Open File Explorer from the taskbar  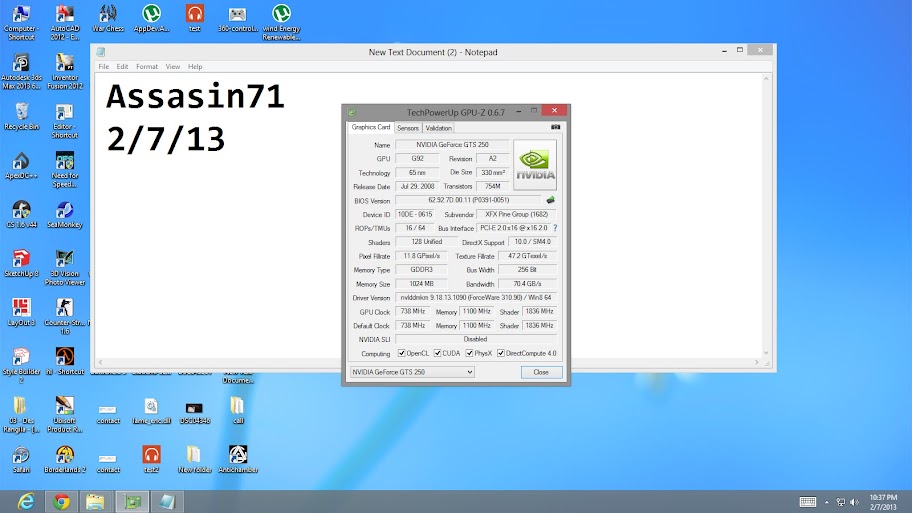pos(95,501)
